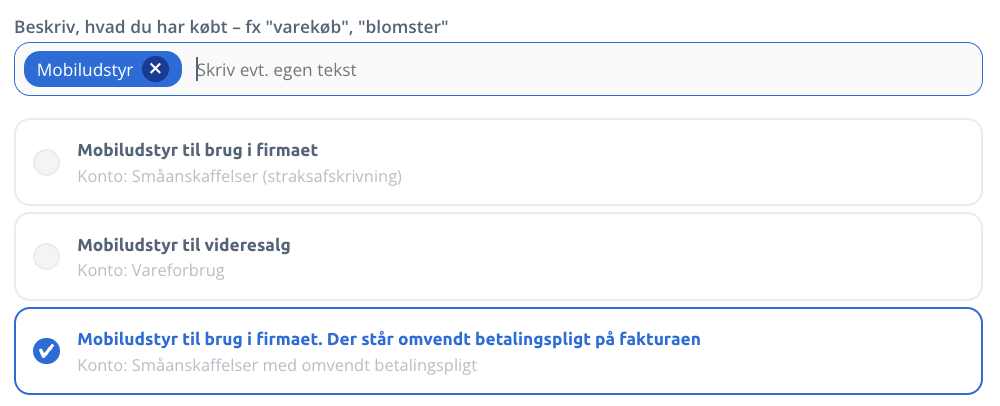Choose the 'Mobiludstyr til brug i firmaet' title

[198, 150]
